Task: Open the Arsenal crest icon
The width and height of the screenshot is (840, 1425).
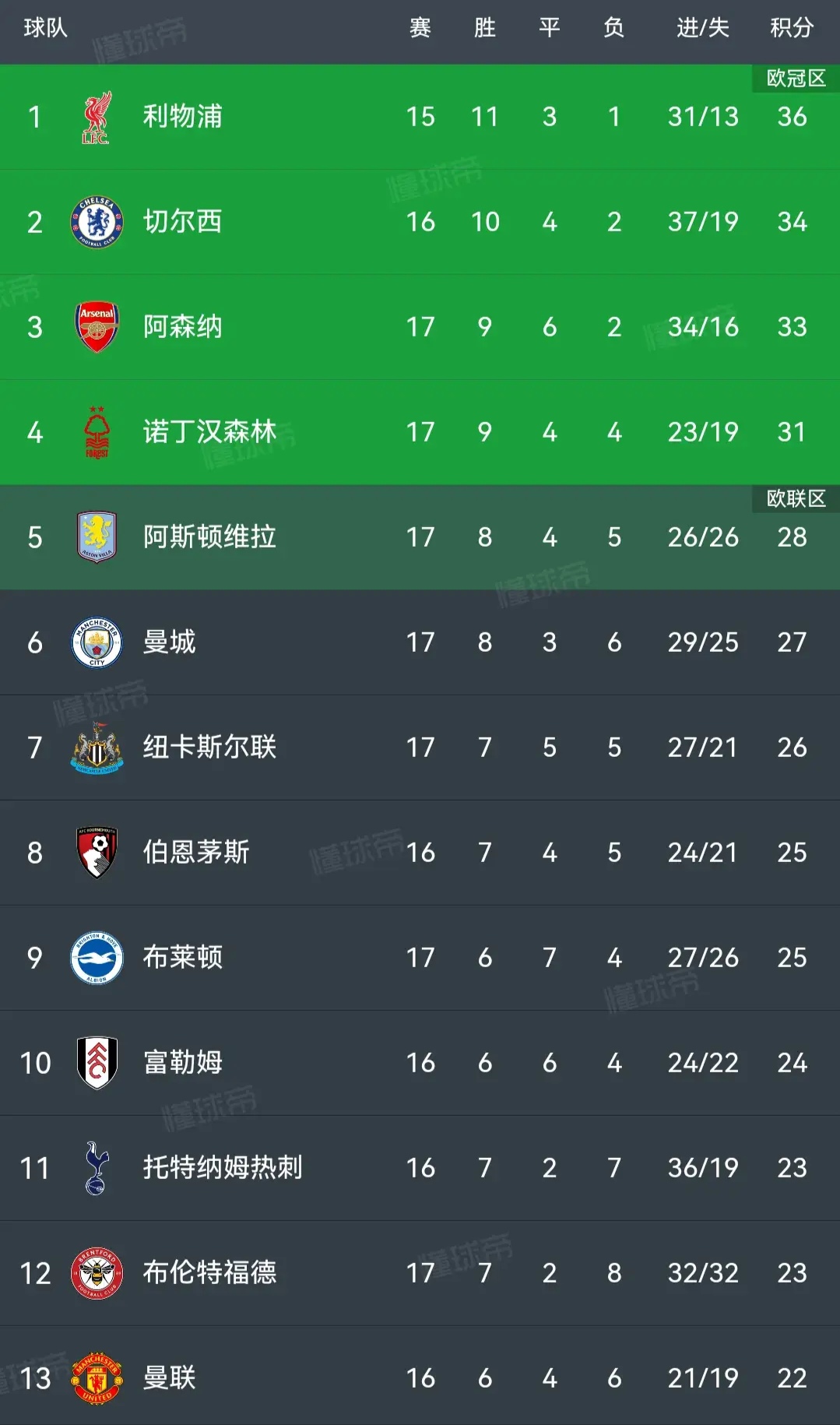Action: (97, 327)
